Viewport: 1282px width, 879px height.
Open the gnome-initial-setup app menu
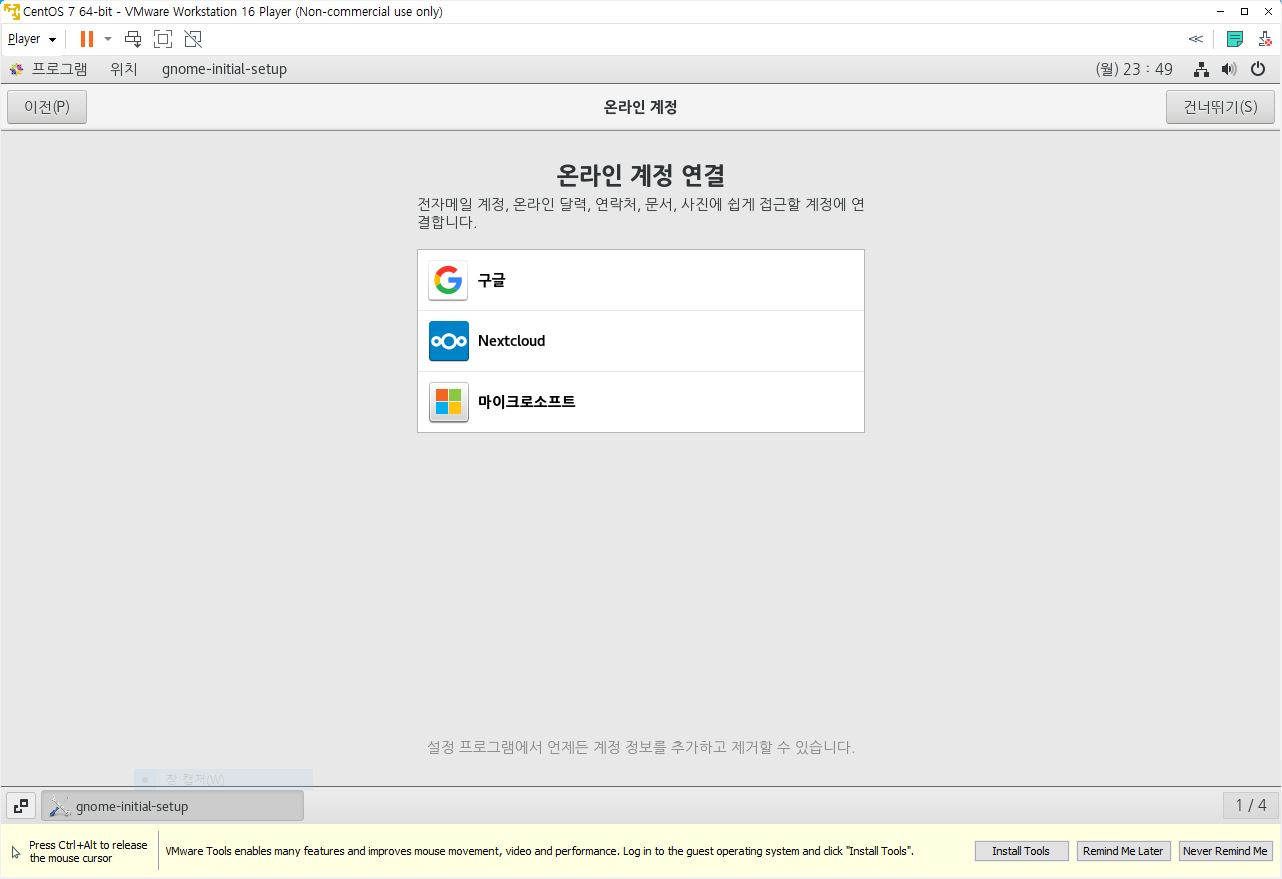coord(224,69)
